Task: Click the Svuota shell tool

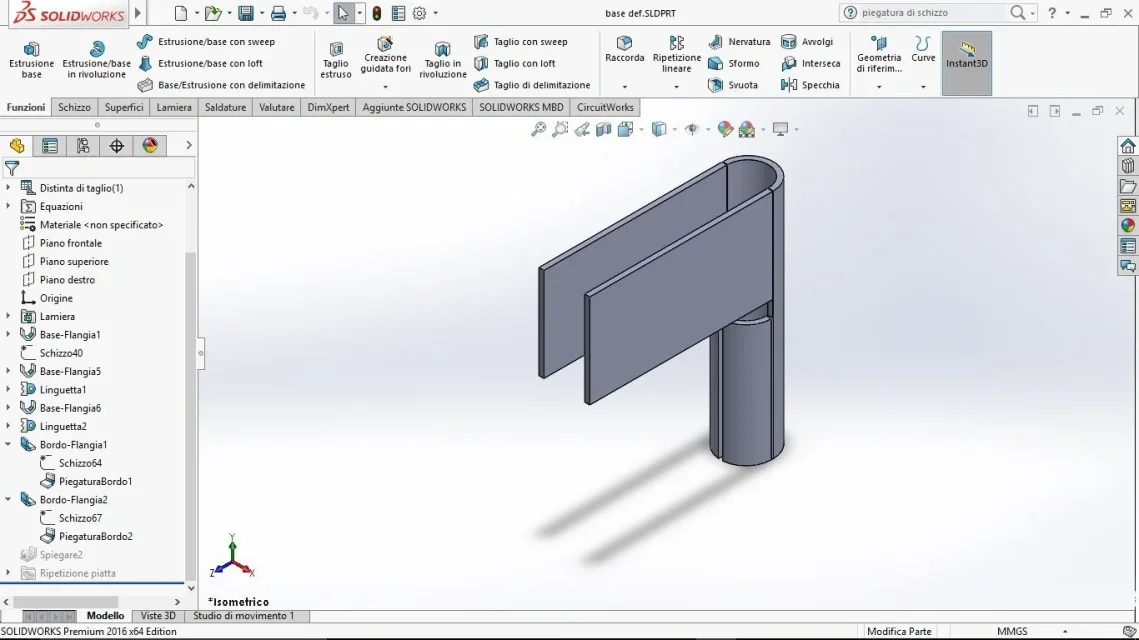Action: 733,85
